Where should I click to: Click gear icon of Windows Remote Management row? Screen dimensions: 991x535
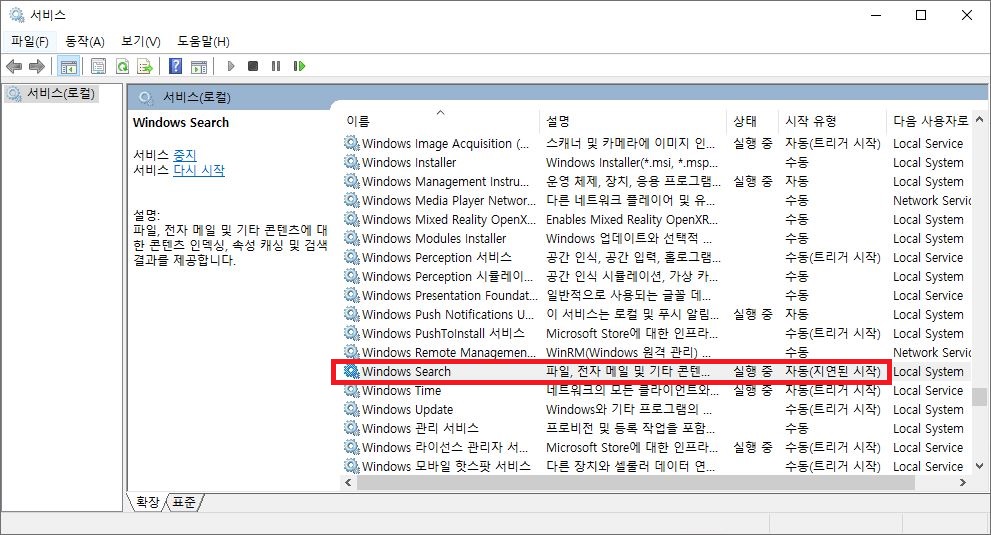tap(351, 352)
